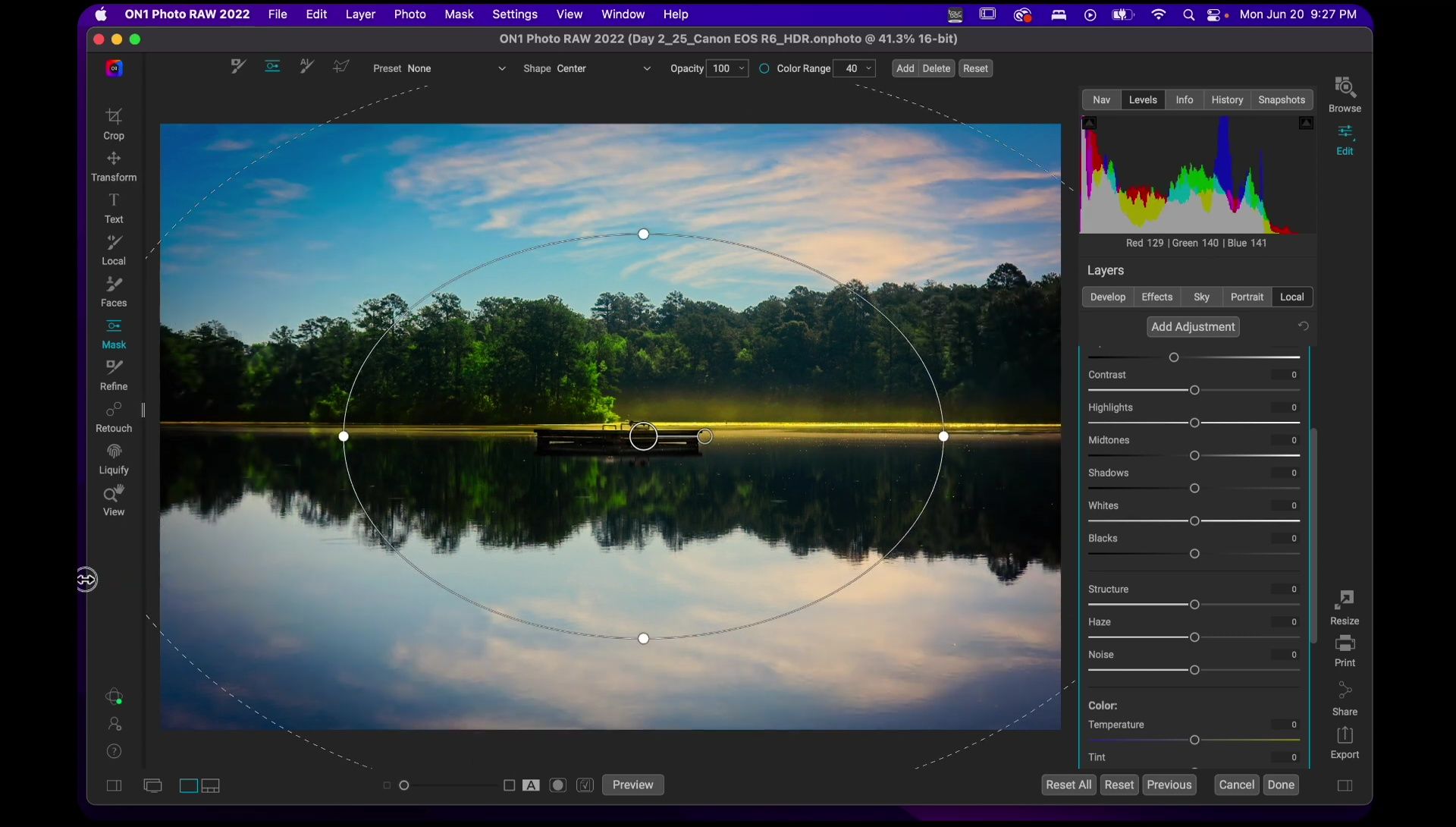Screen dimensions: 1456x827
Task: Select the Refine tool
Action: pos(114,376)
